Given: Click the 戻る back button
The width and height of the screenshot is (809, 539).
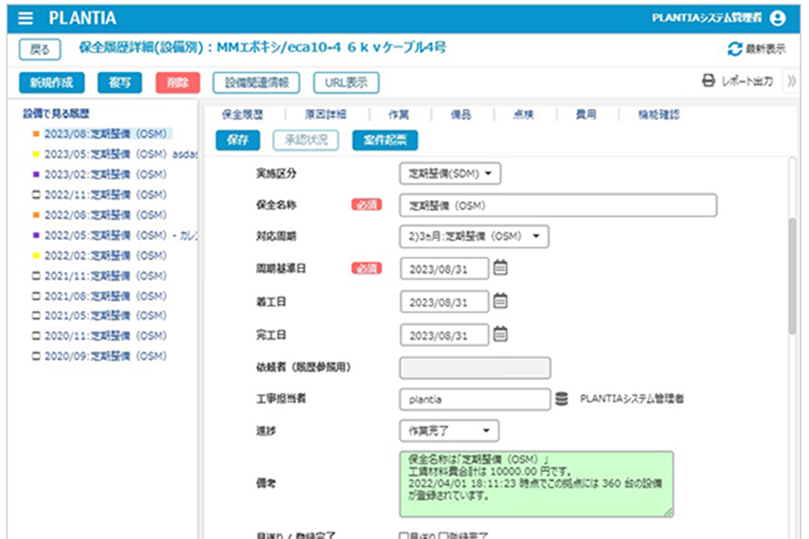Looking at the screenshot, I should click(x=40, y=50).
